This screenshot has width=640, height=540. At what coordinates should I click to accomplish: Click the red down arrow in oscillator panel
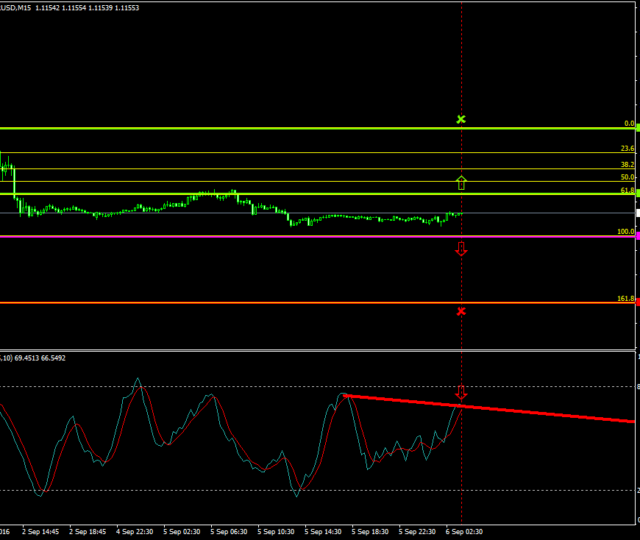pyautogui.click(x=461, y=393)
